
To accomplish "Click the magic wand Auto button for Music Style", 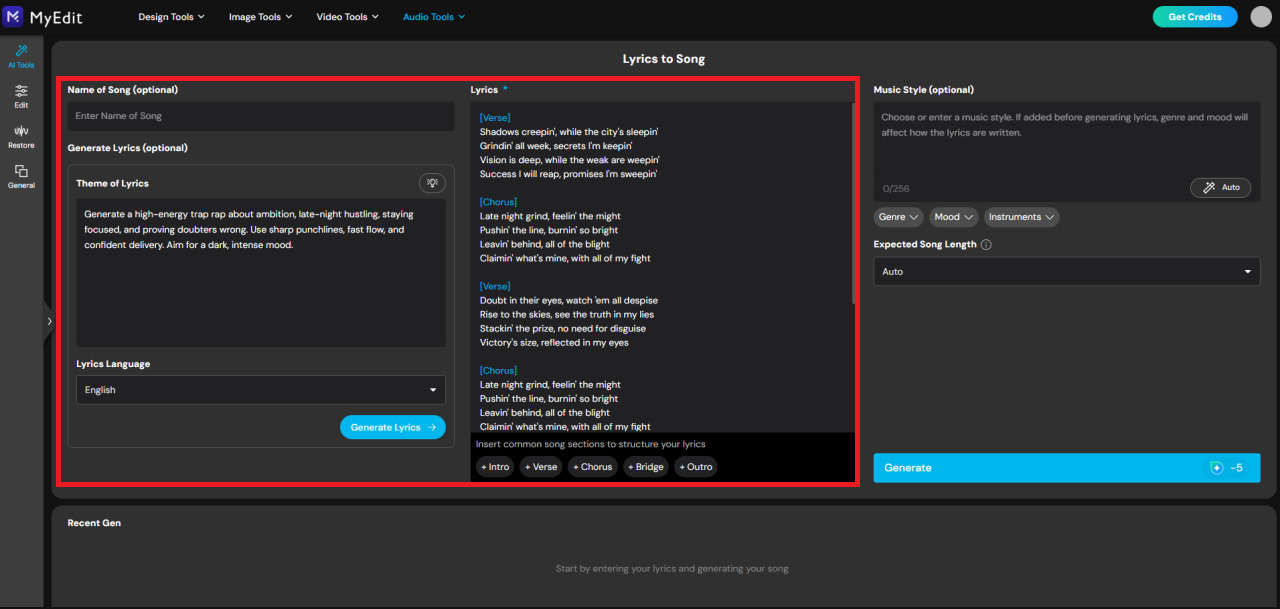I will 1220,187.
